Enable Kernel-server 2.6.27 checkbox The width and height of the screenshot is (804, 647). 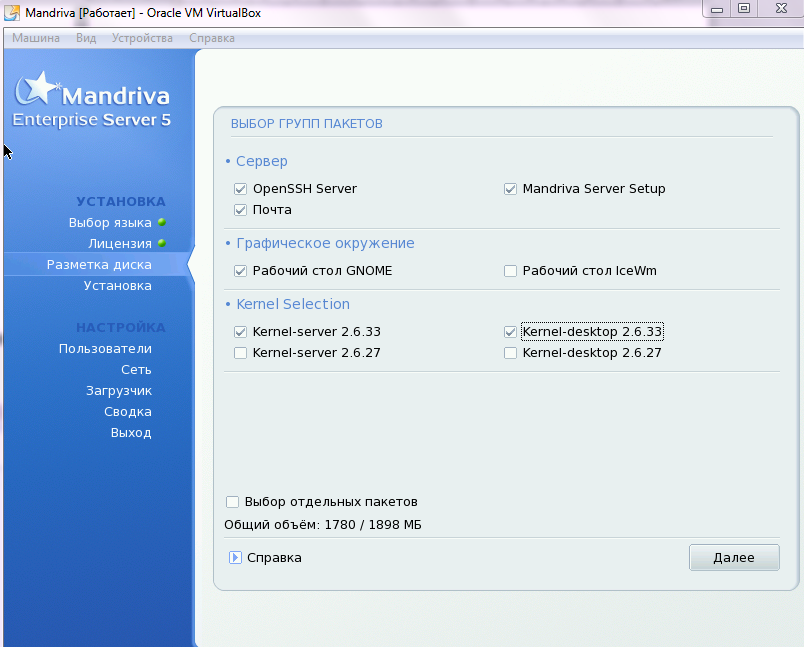240,353
